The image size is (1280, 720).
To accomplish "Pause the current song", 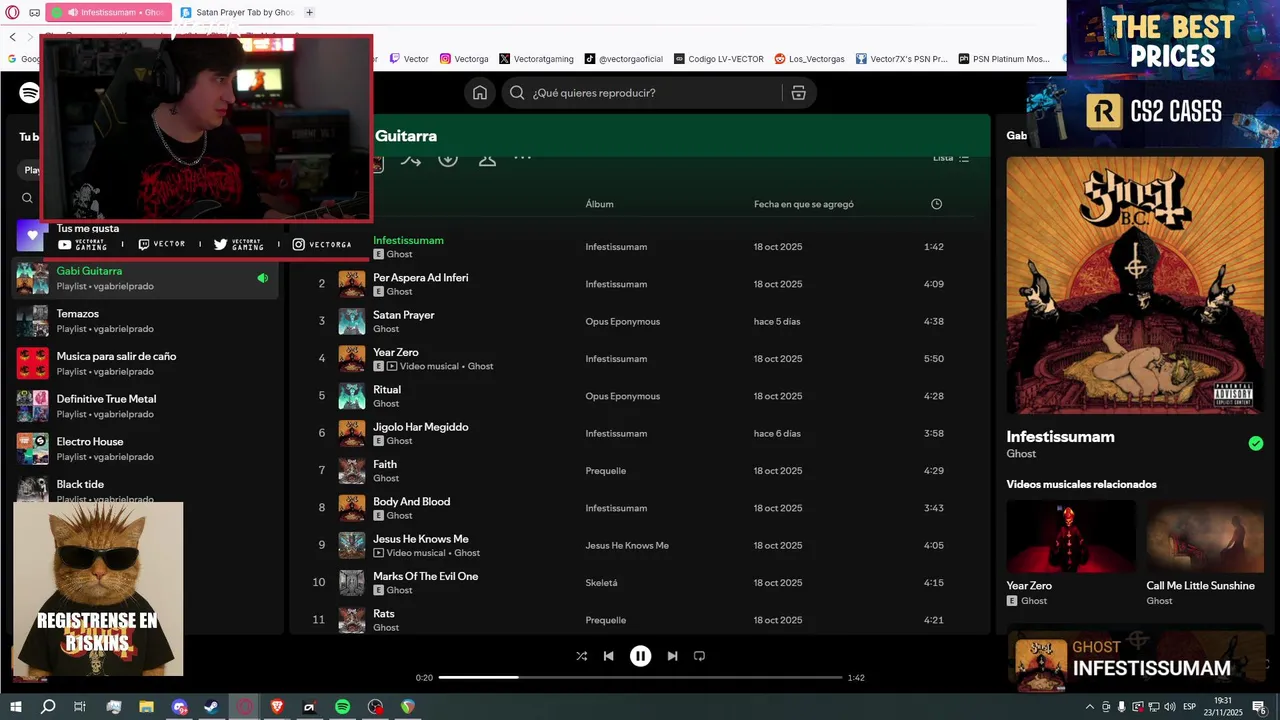I will point(640,656).
